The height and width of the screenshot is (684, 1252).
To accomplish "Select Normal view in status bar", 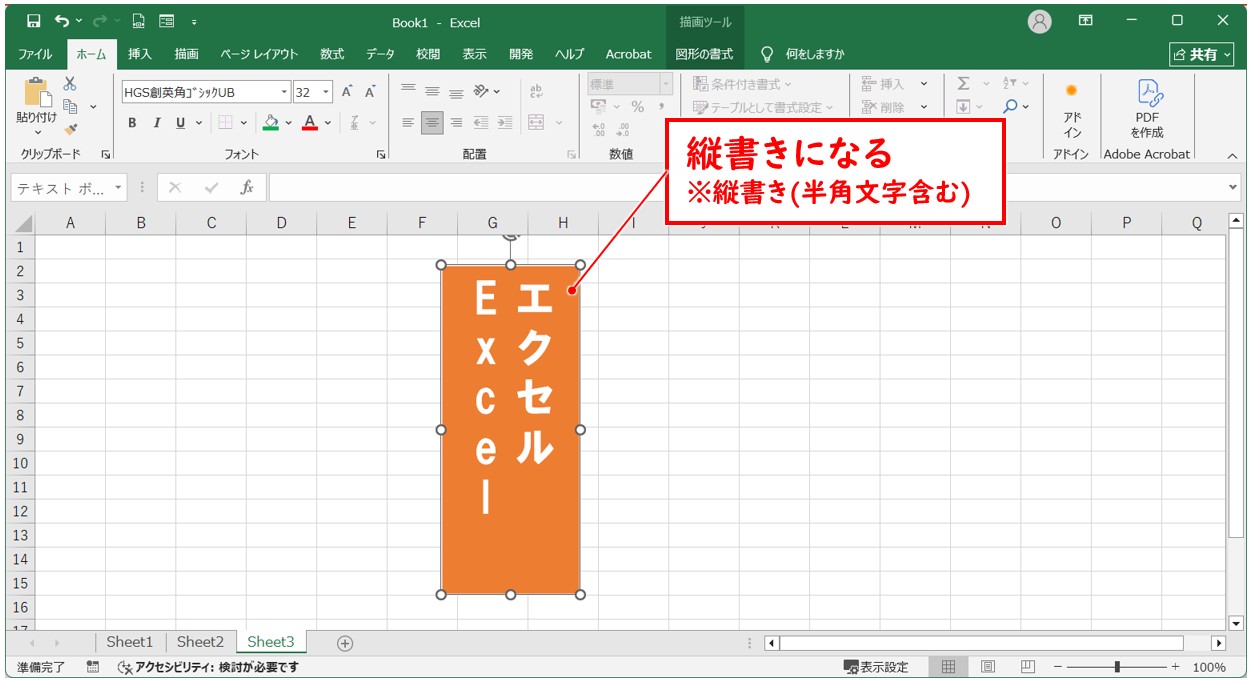I will [x=948, y=667].
